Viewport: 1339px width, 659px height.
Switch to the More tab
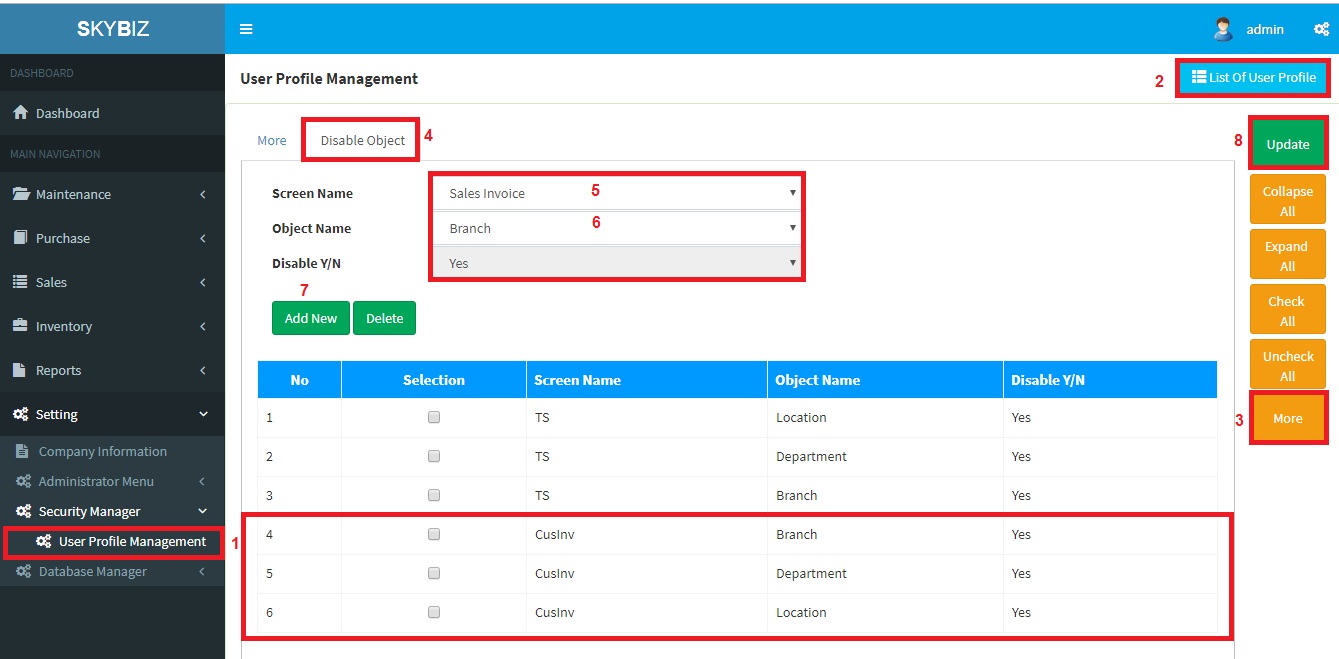(x=272, y=140)
